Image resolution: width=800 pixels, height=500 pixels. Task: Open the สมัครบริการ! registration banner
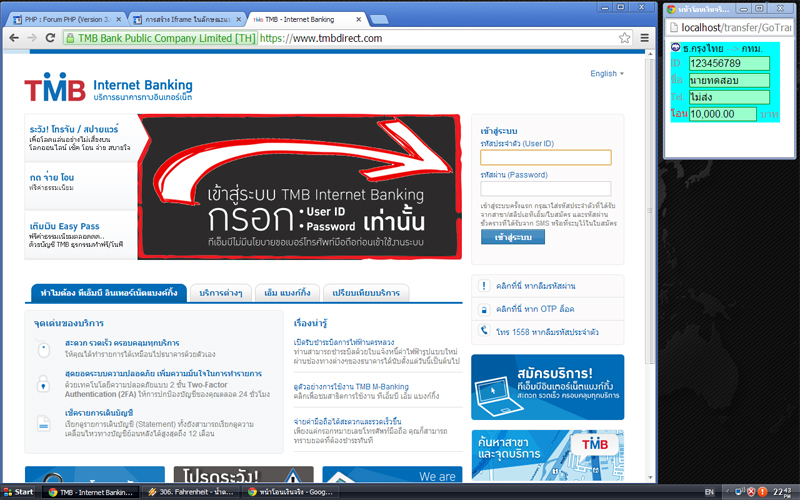point(547,387)
